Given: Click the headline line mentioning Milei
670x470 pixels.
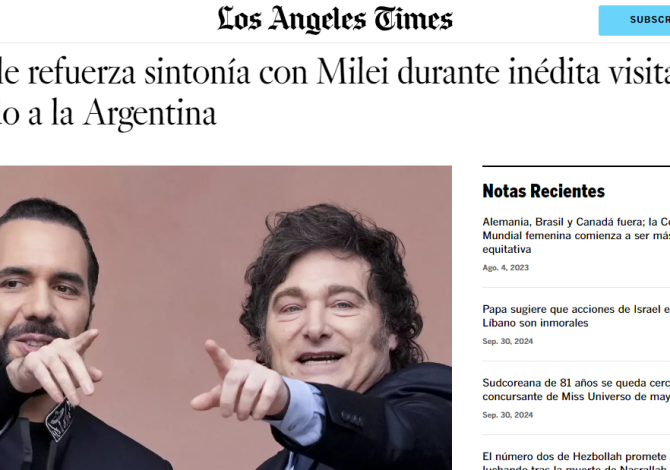Looking at the screenshot, I should (x=335, y=72).
